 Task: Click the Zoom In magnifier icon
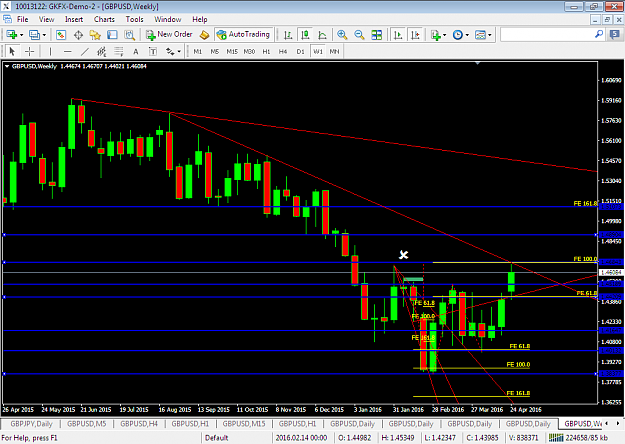coord(342,35)
